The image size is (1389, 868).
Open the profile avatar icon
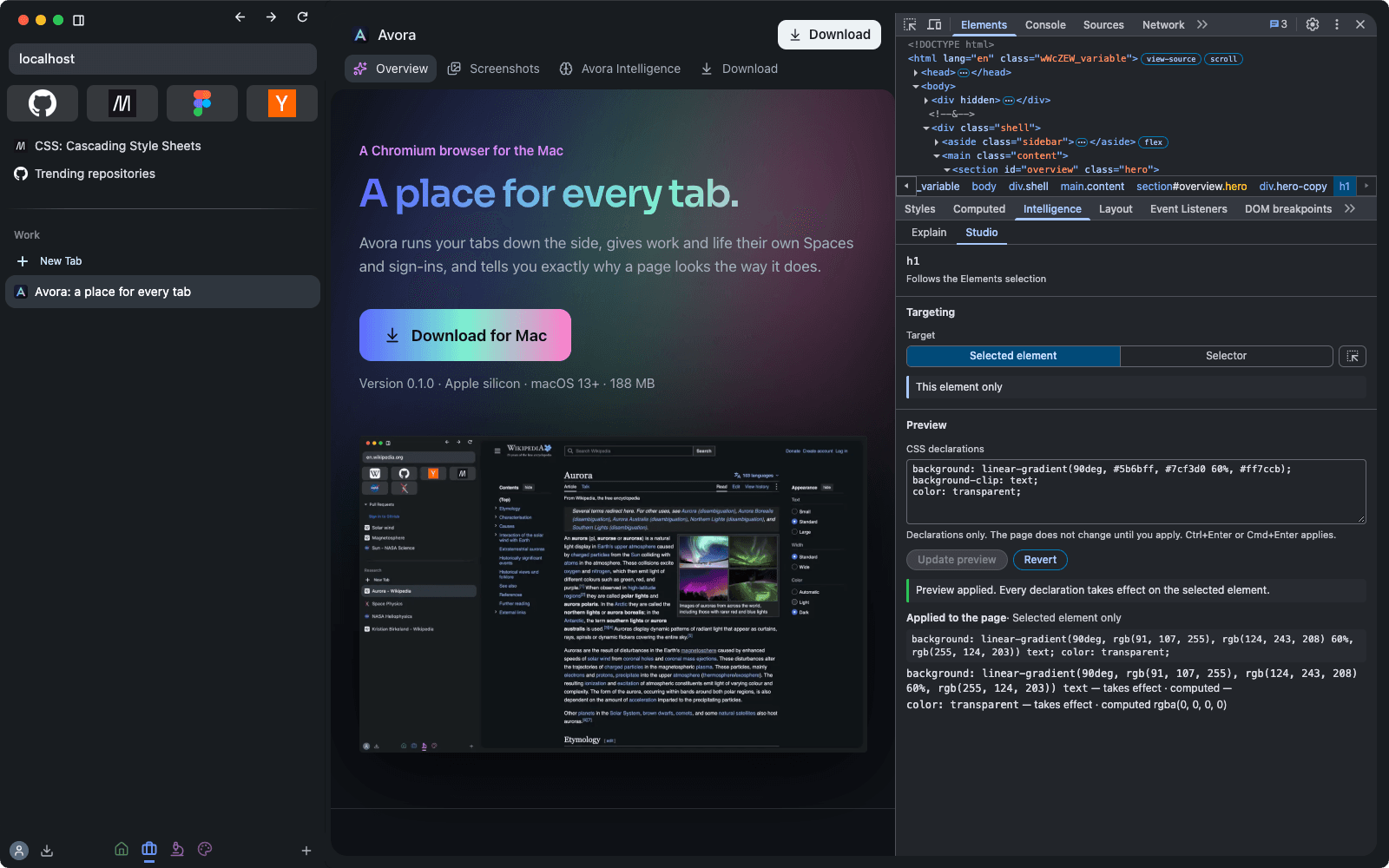19,851
